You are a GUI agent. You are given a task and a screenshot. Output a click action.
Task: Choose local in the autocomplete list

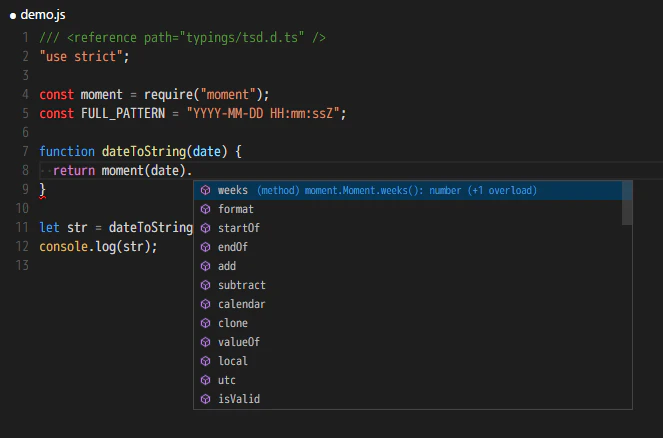(408, 361)
